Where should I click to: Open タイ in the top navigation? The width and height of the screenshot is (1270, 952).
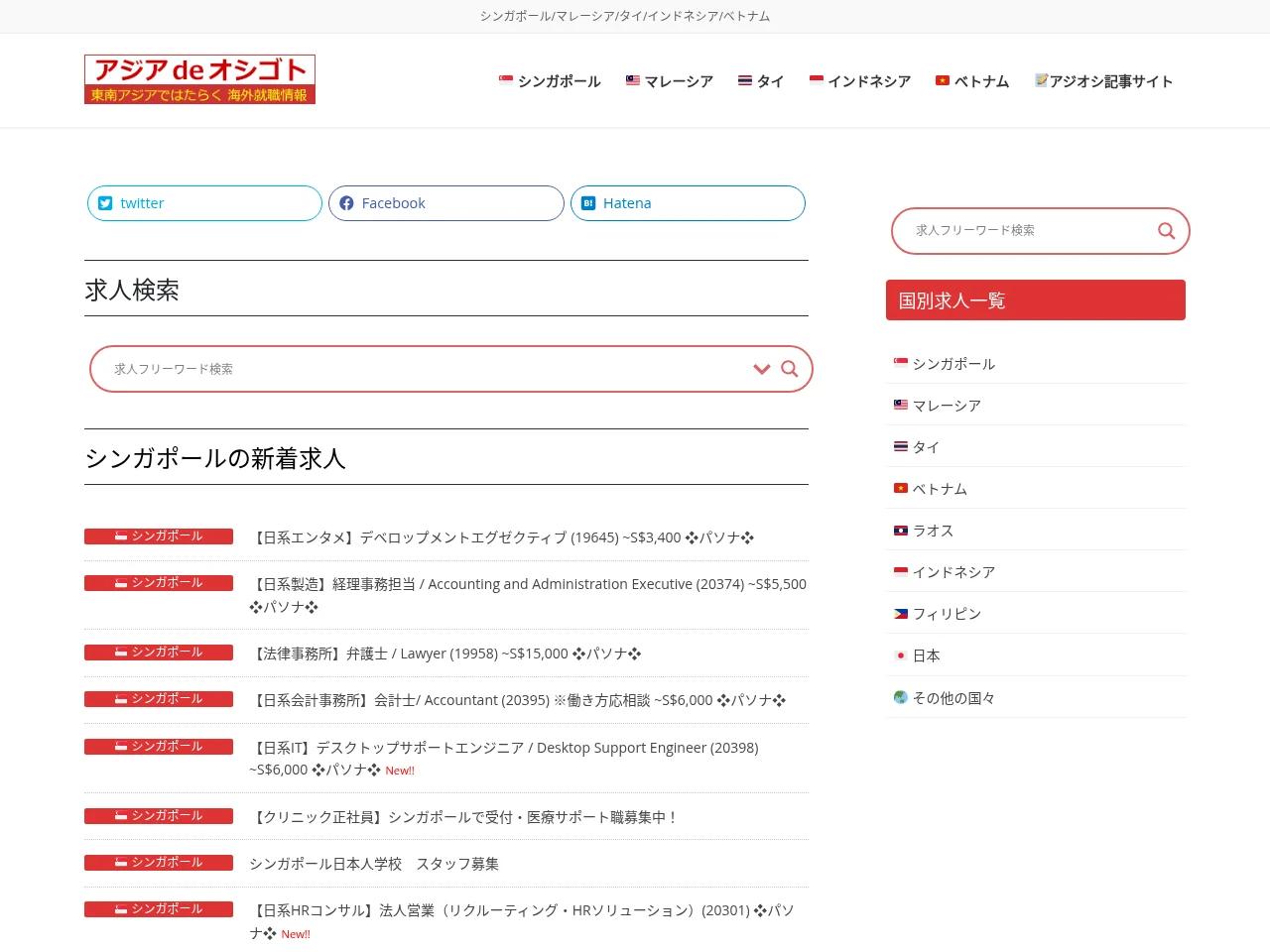click(761, 81)
